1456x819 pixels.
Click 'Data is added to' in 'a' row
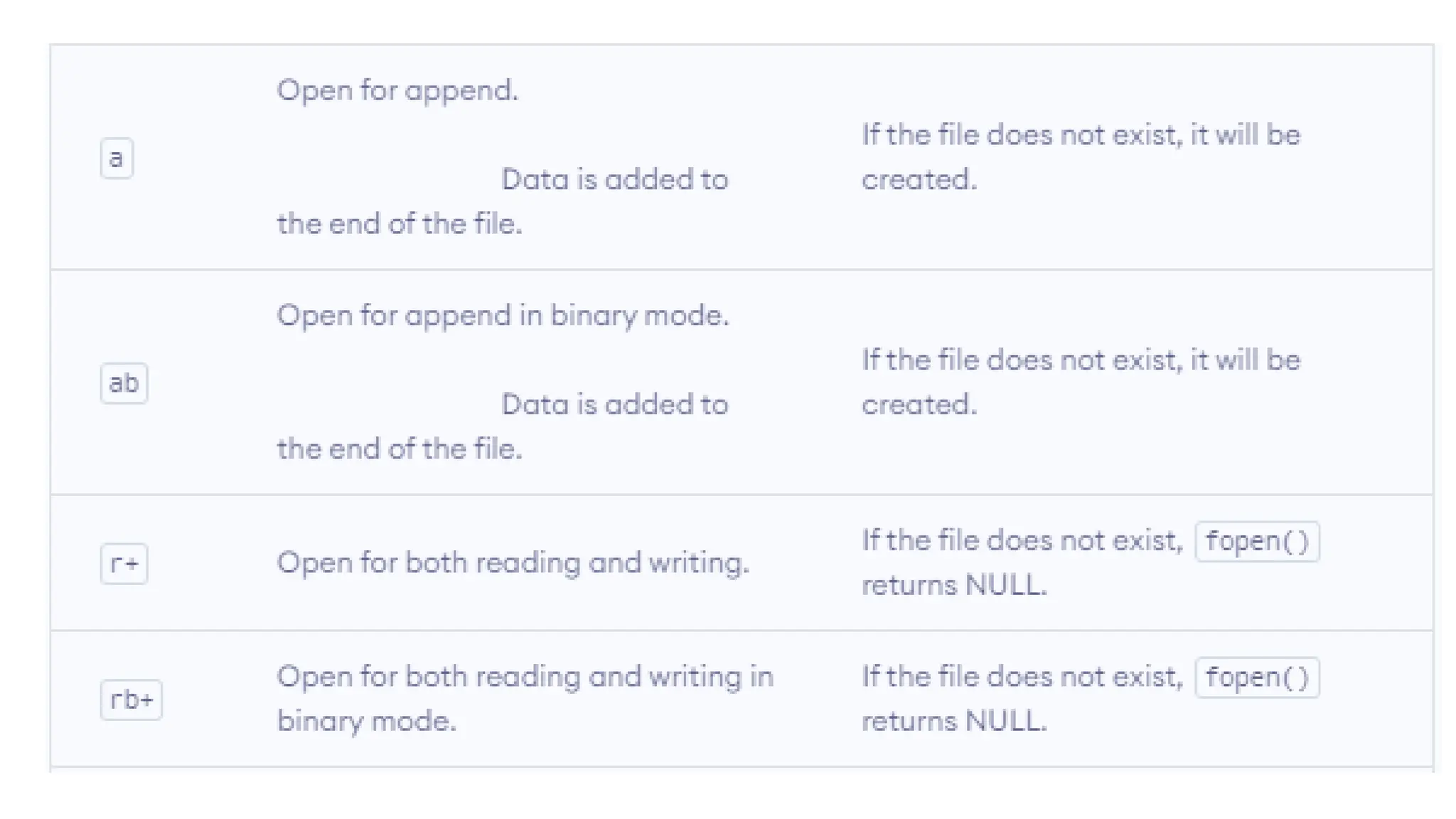click(x=614, y=180)
